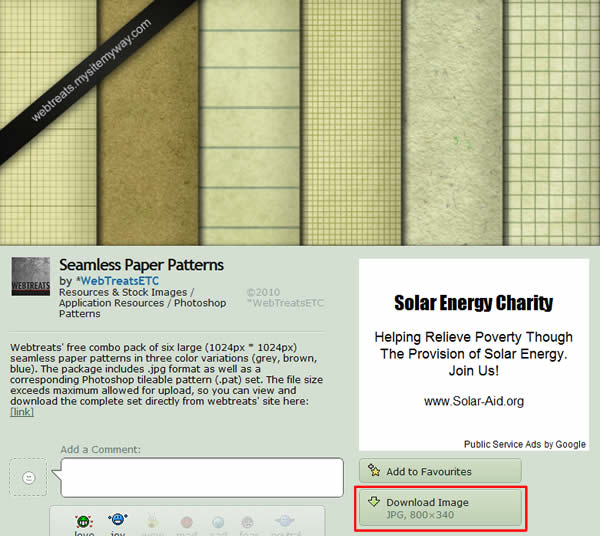Open WebTreatsETC author profile link
The width and height of the screenshot is (600, 536).
[x=117, y=281]
